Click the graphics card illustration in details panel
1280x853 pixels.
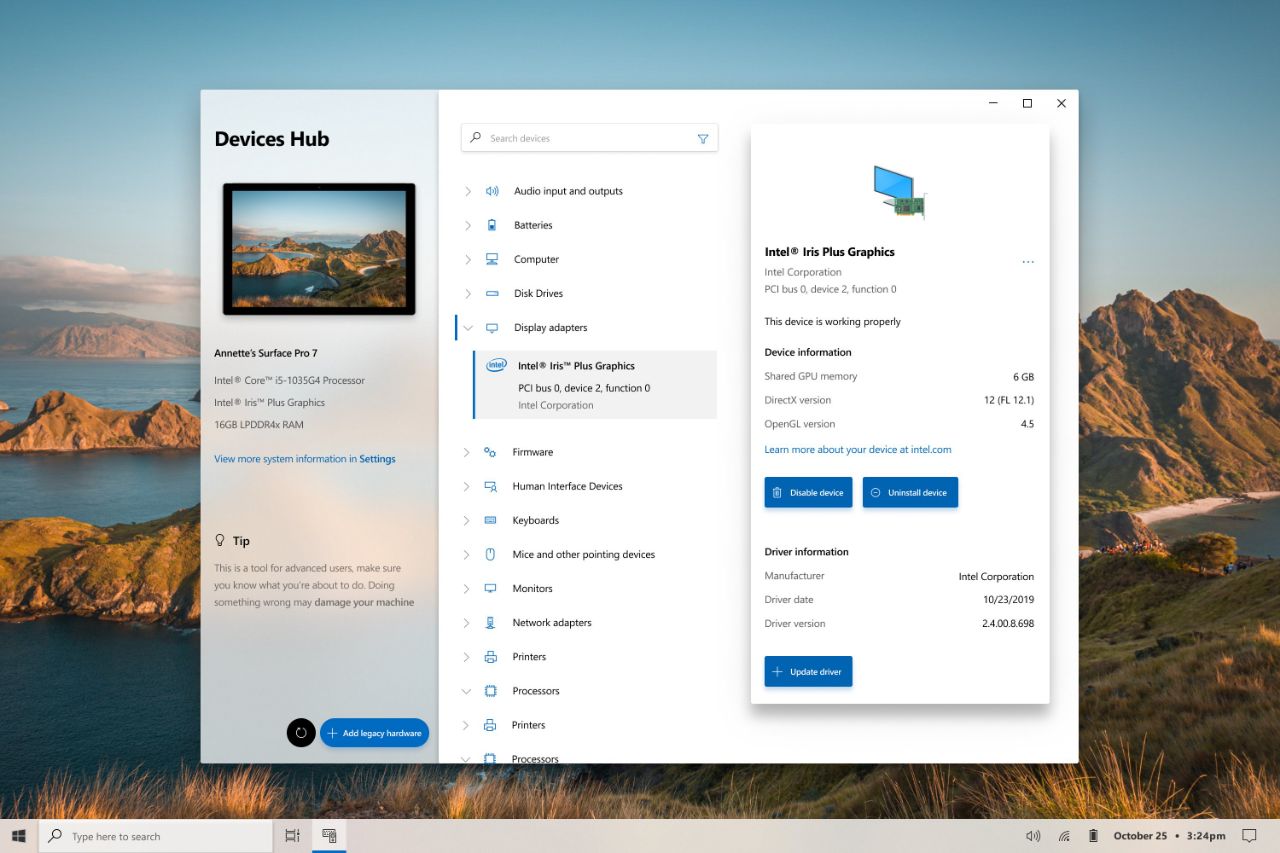(900, 192)
